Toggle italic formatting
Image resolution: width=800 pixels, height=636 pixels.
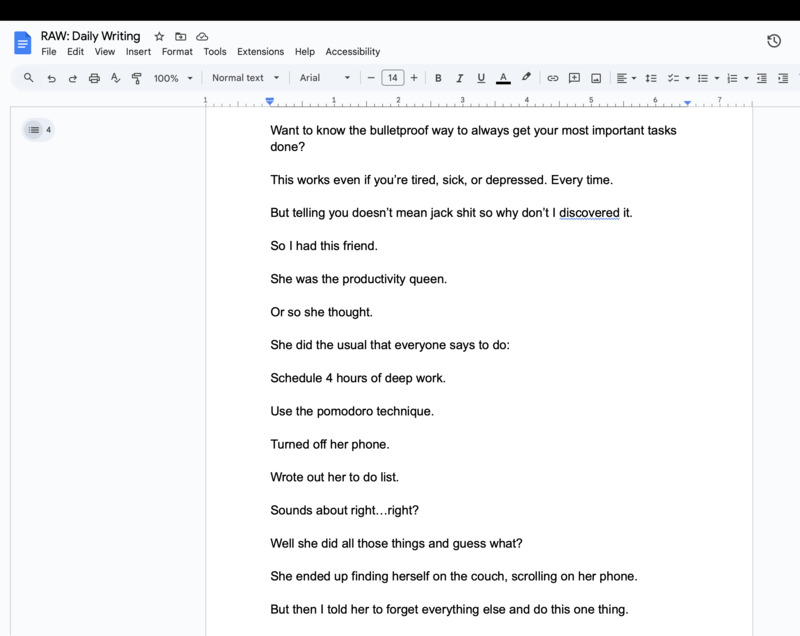[459, 78]
